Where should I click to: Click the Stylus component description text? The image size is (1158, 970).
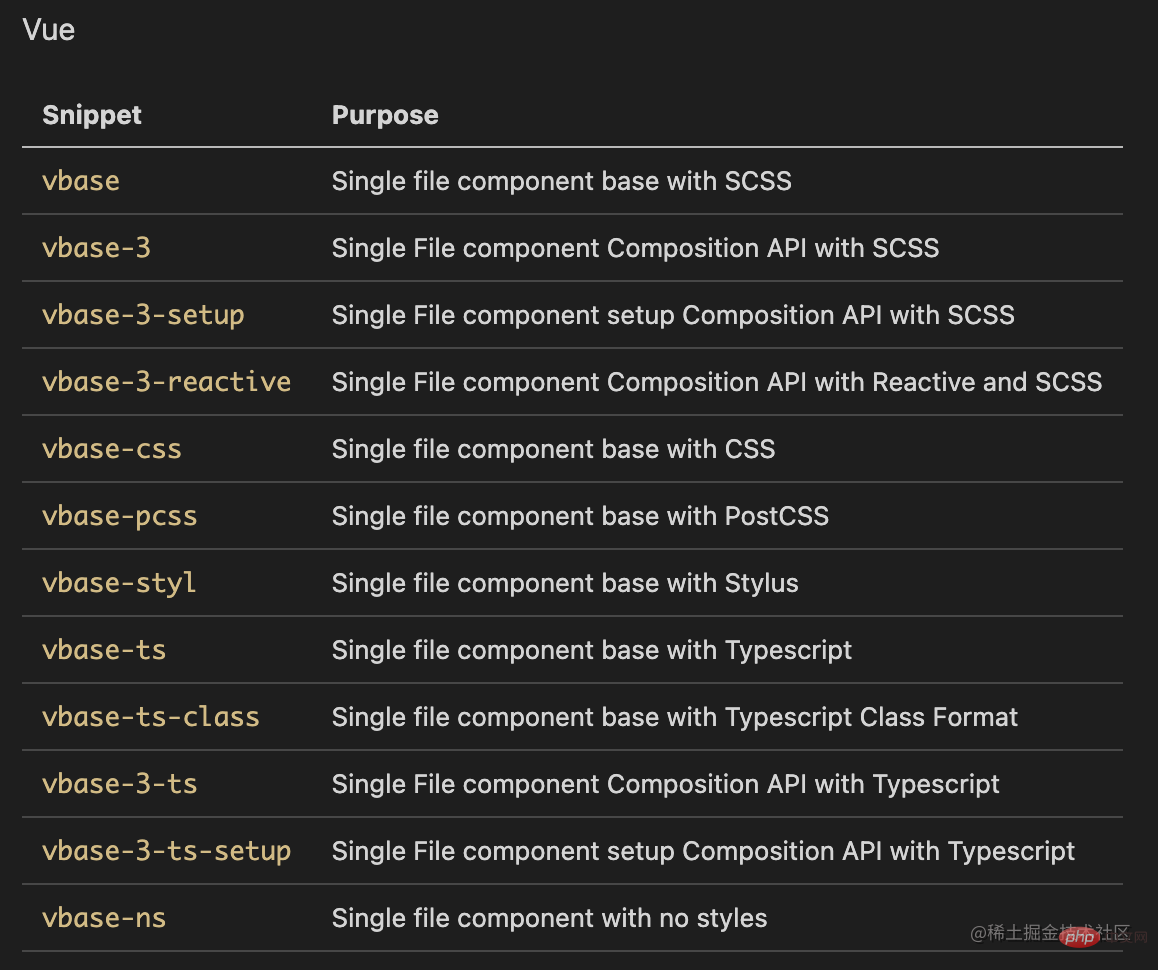coord(565,583)
